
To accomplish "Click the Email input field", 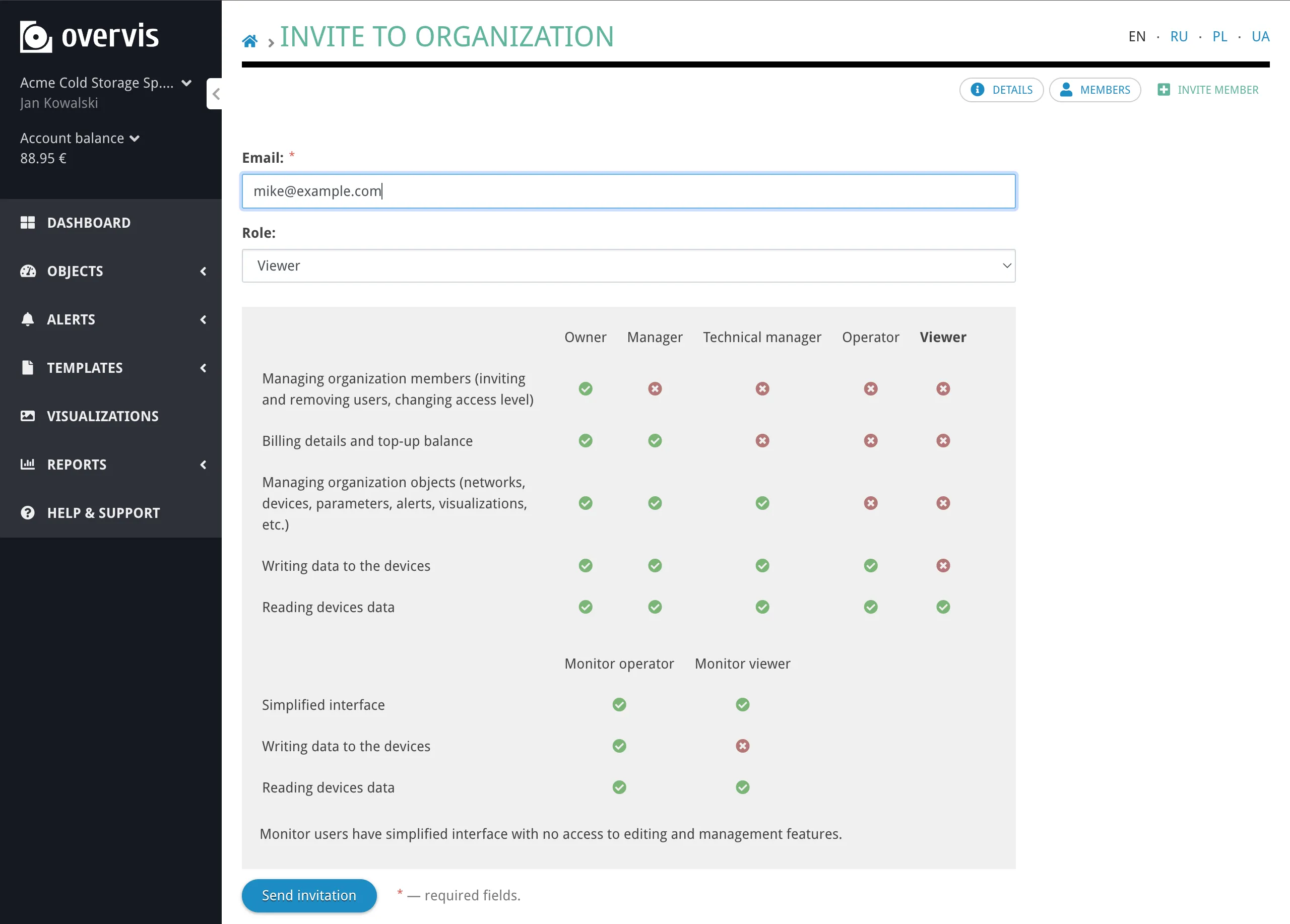I will point(628,191).
